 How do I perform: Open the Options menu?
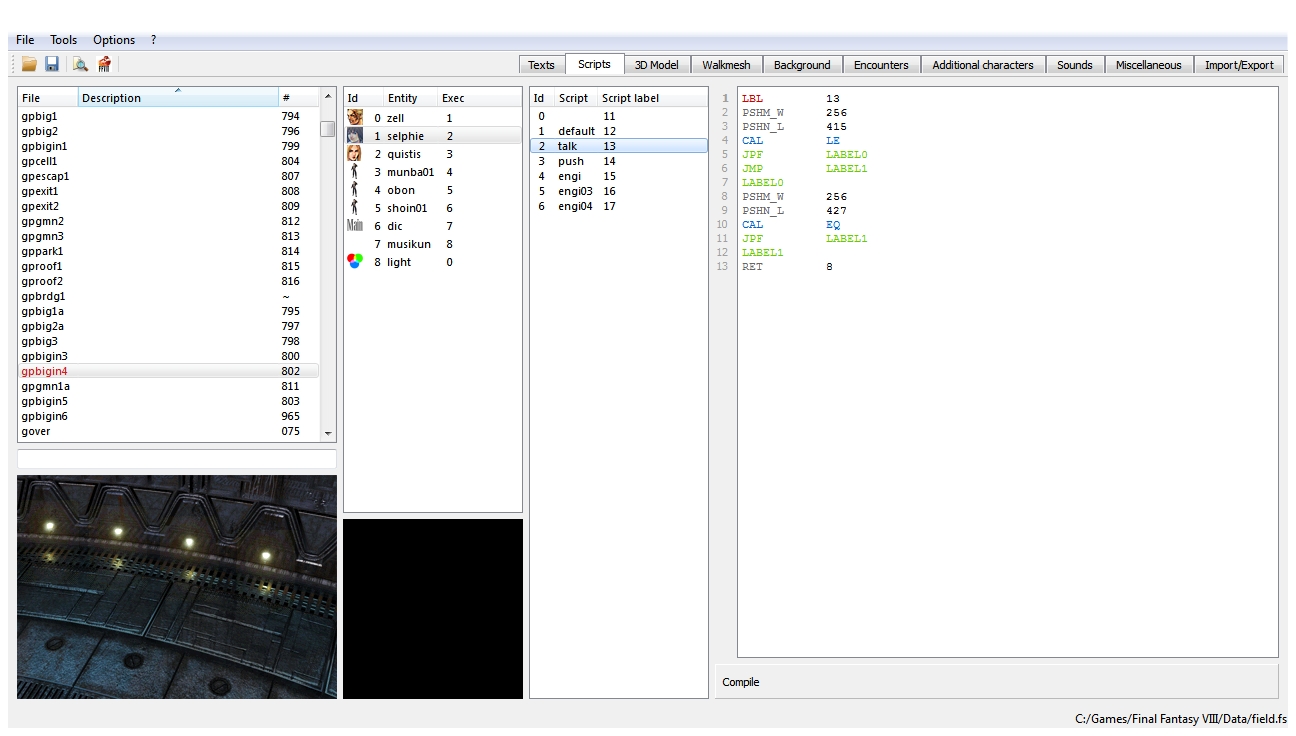(114, 40)
